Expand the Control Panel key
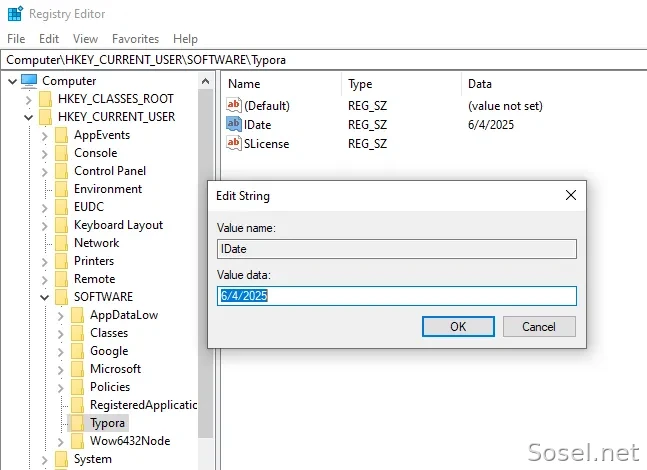 click(45, 172)
